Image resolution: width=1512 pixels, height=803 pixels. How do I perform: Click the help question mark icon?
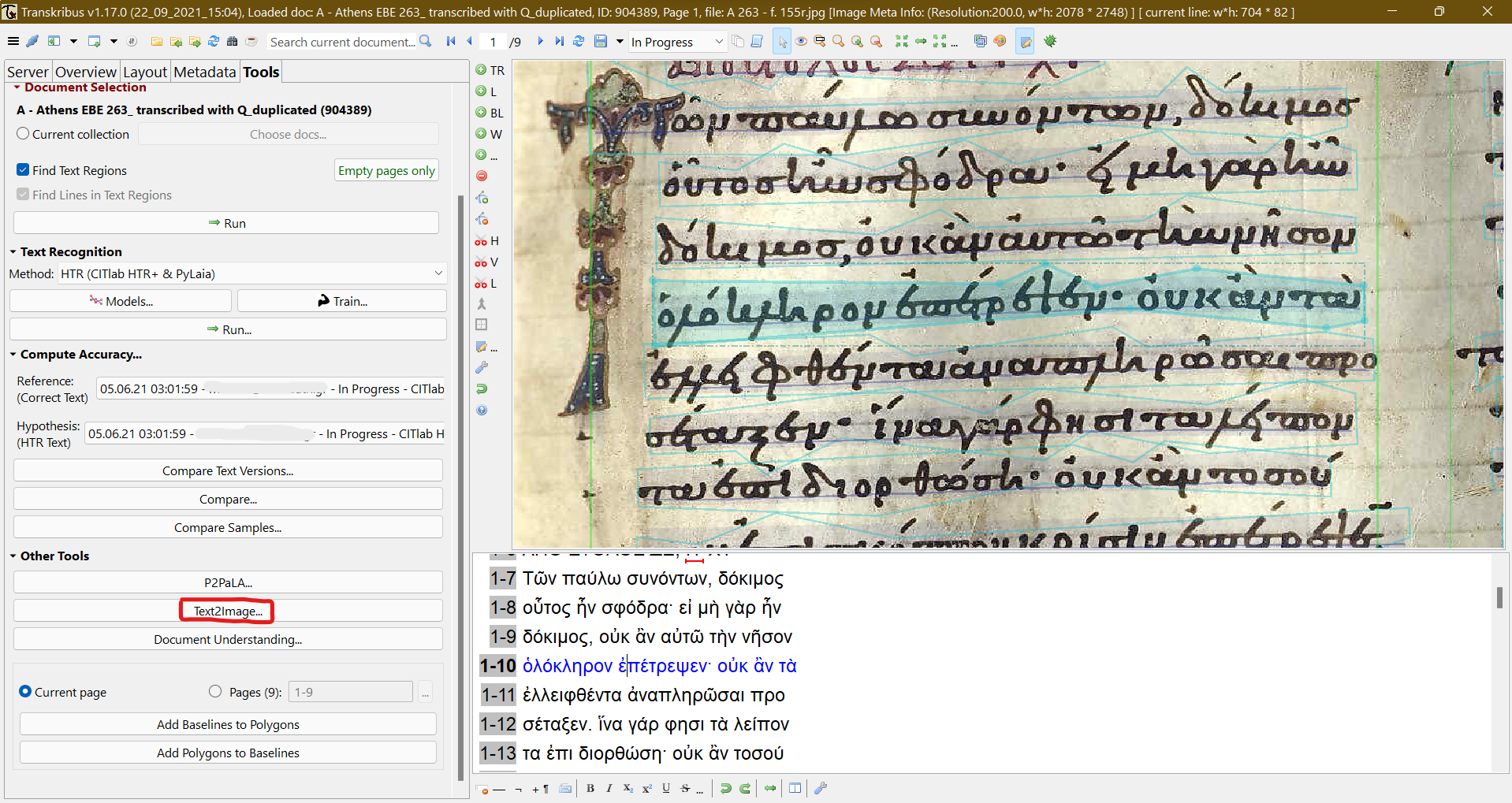482,410
